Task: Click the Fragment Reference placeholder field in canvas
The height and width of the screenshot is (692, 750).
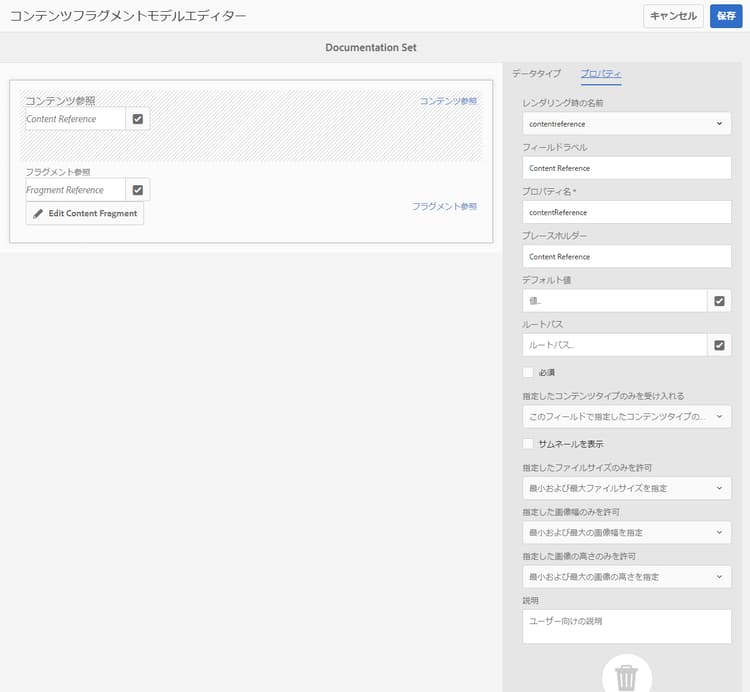Action: click(76, 190)
